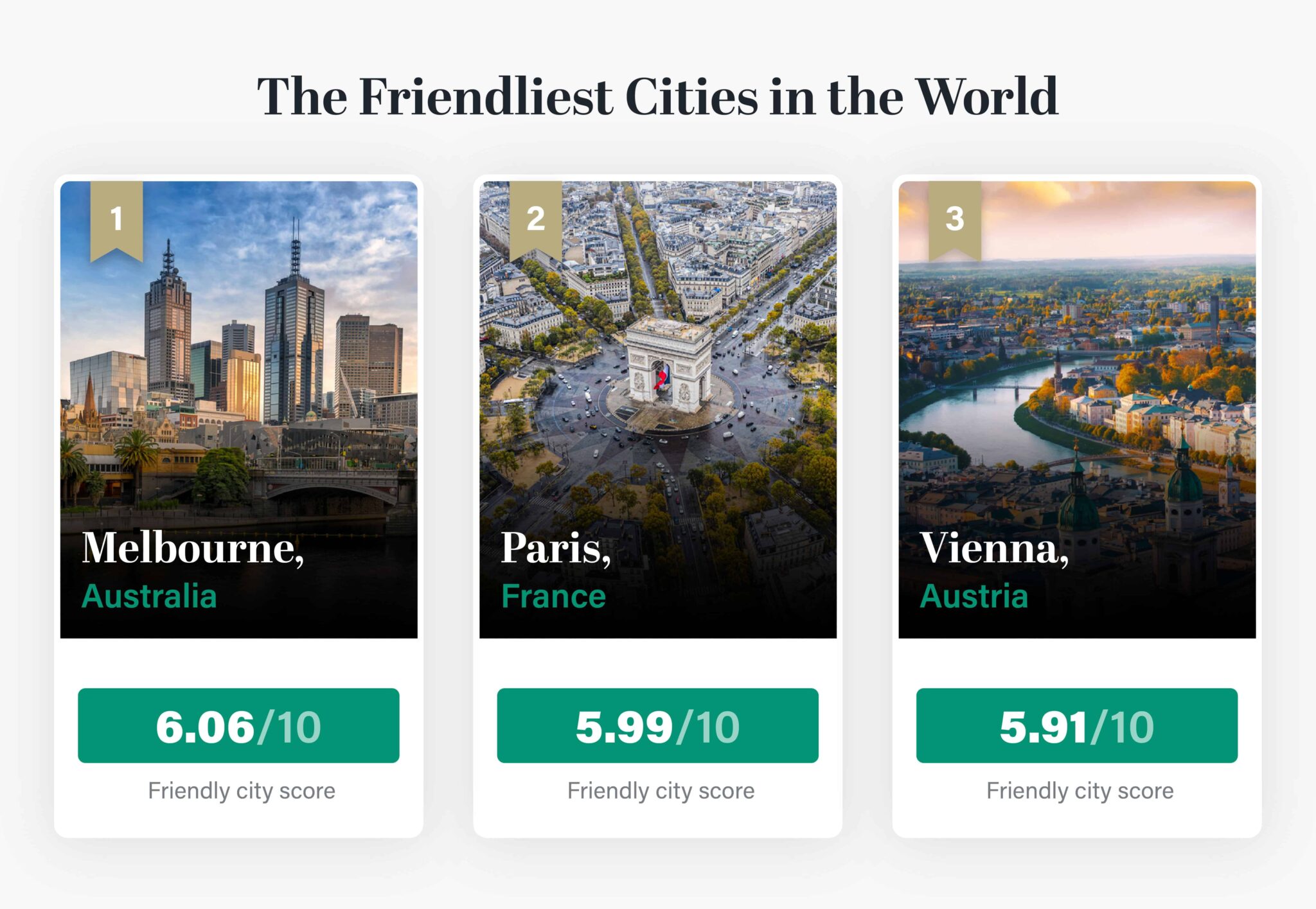
Task: Click the number 2 rank ribbon
Action: (535, 218)
